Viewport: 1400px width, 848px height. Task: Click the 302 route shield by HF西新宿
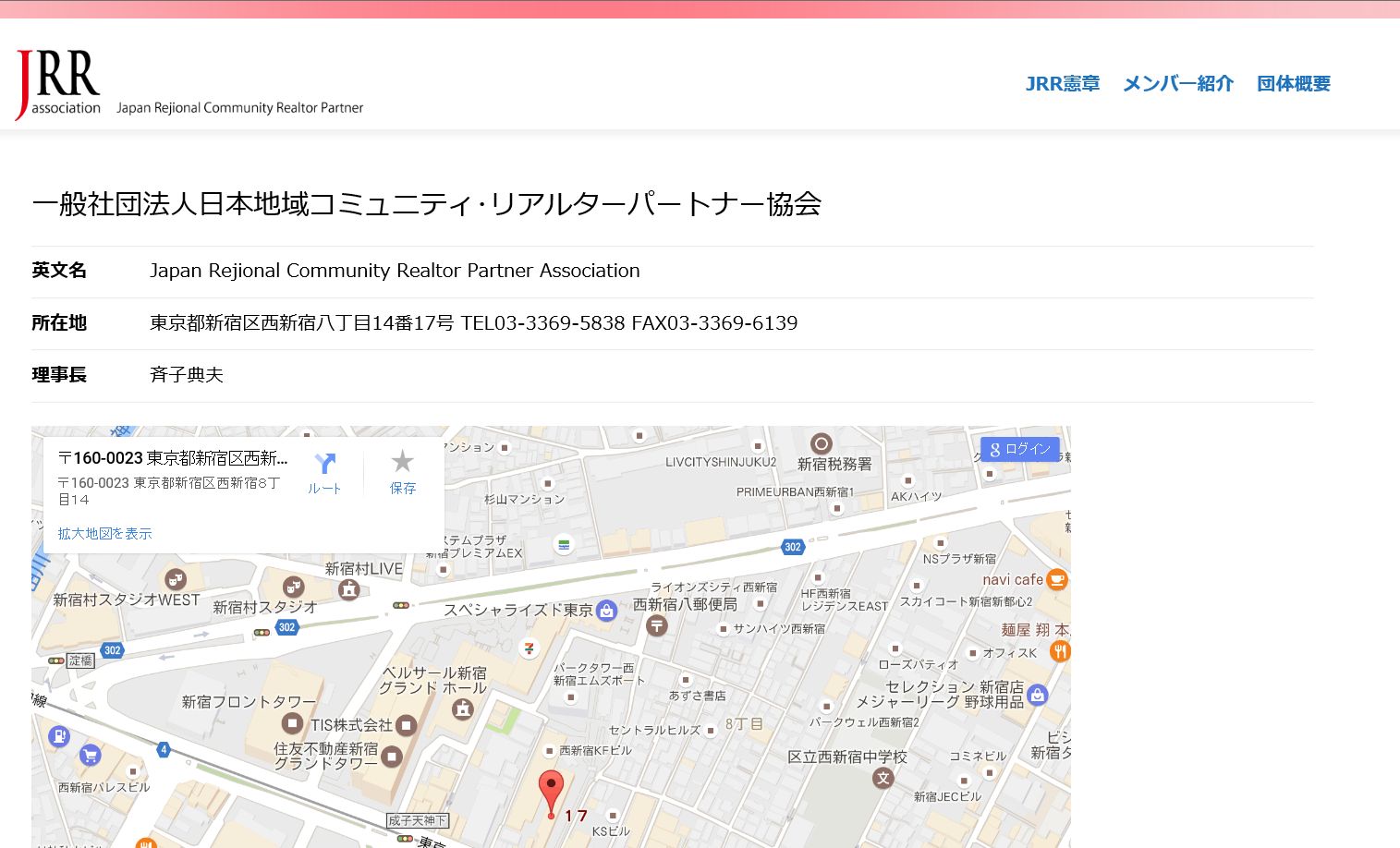793,547
